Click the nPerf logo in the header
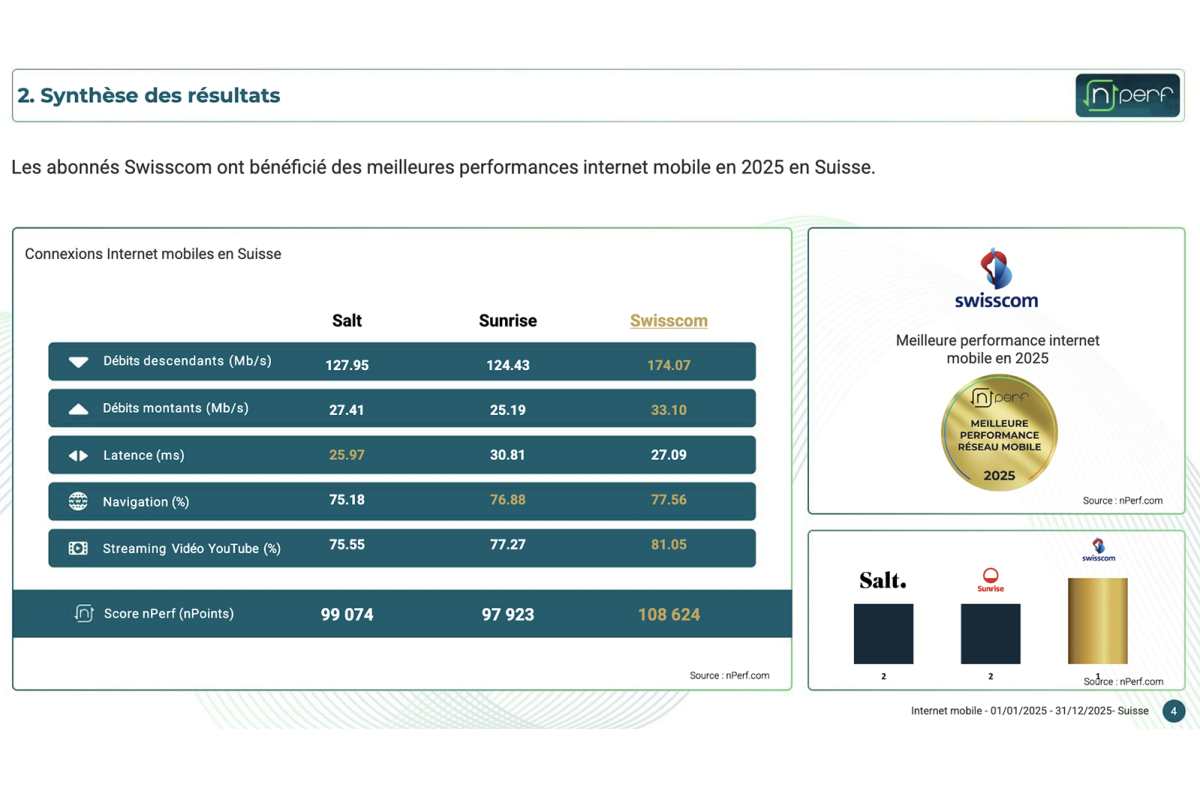 pos(1127,95)
